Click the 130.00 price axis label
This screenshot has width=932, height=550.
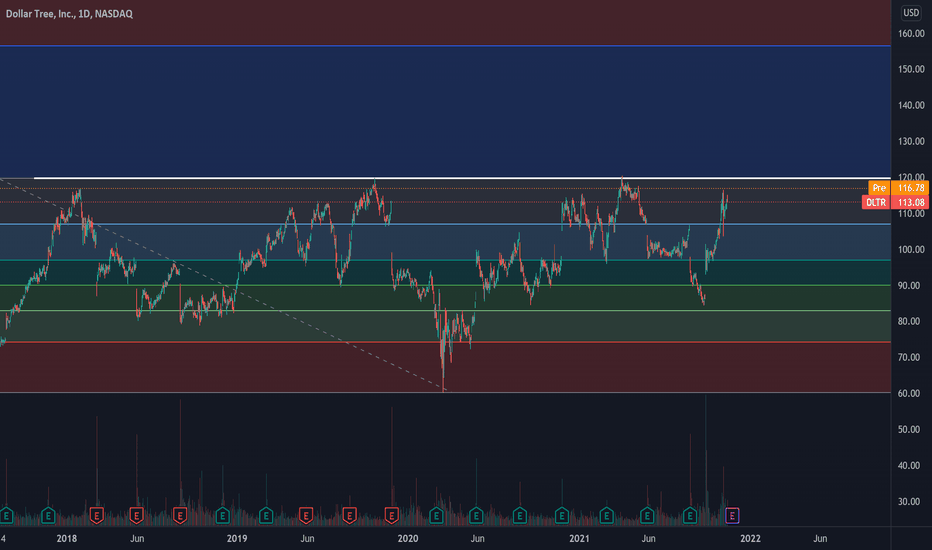click(911, 142)
